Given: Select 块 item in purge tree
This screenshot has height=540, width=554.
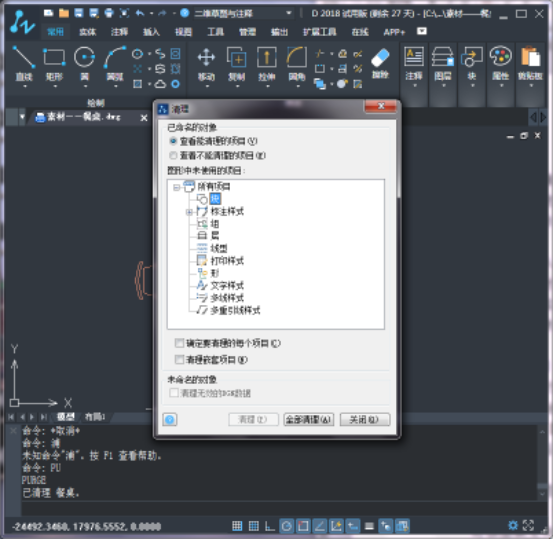Looking at the screenshot, I should point(215,199).
